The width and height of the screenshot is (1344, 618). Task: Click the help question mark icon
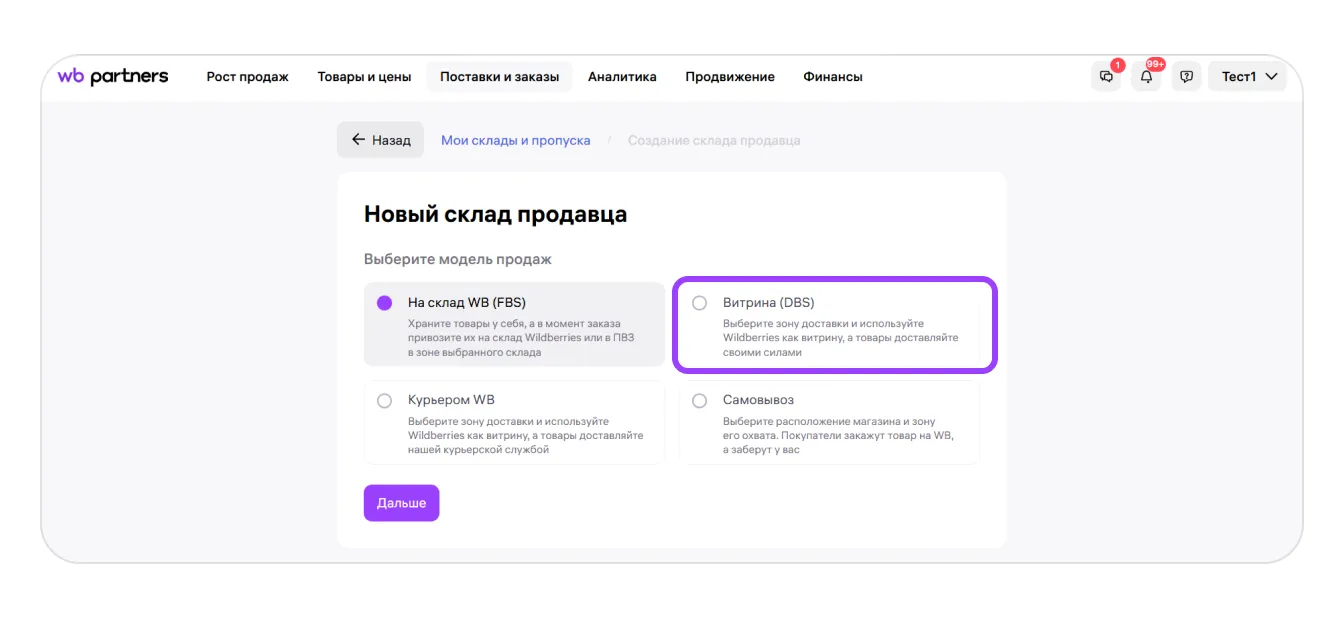tap(1186, 77)
